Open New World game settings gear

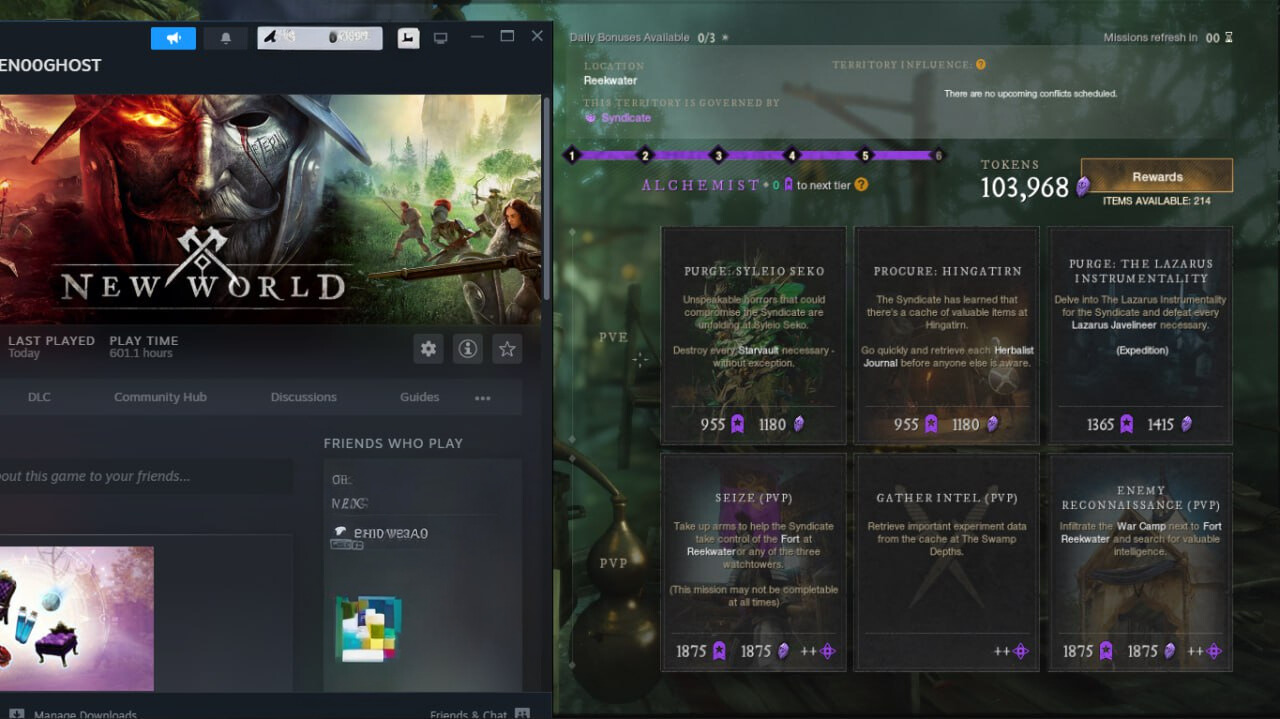pos(428,348)
